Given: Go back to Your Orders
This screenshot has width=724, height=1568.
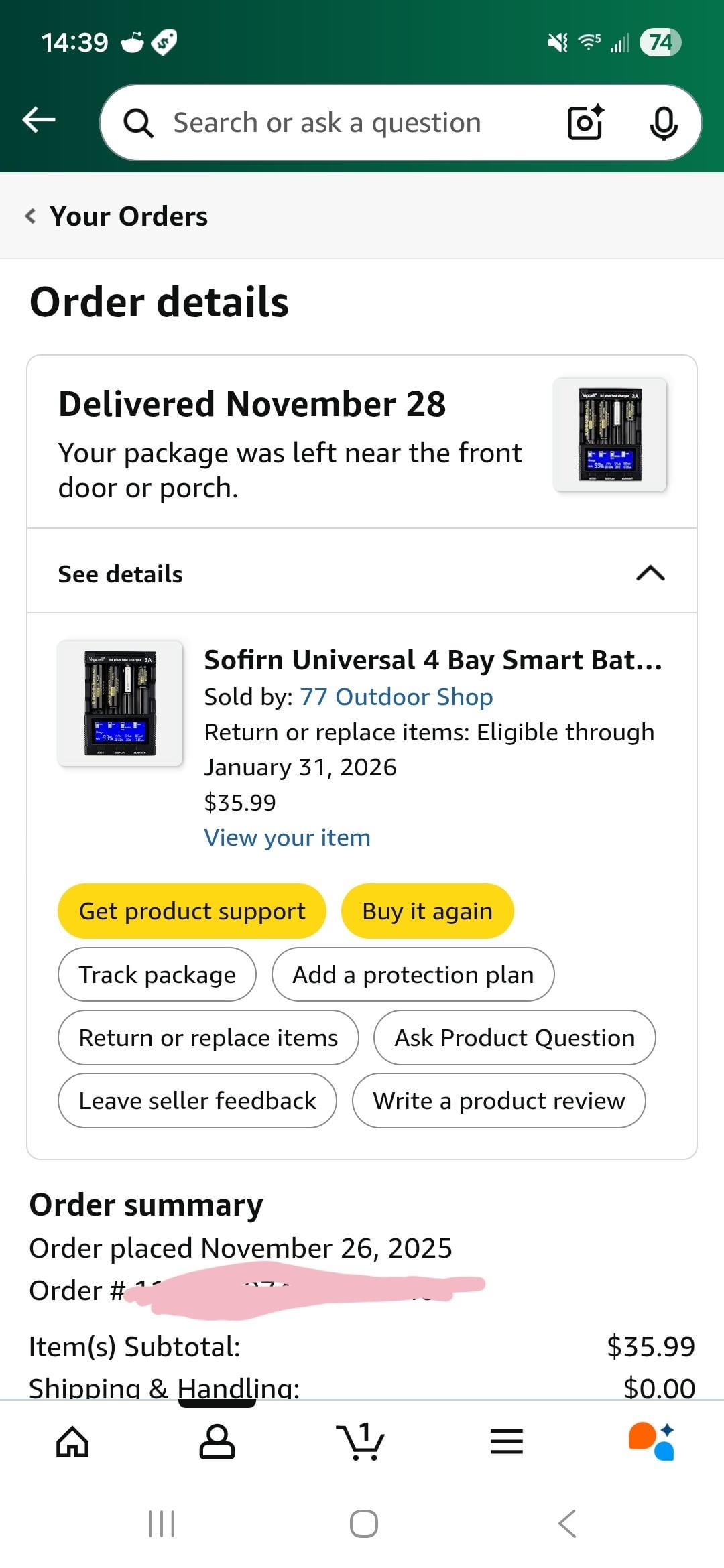Looking at the screenshot, I should pos(117,216).
